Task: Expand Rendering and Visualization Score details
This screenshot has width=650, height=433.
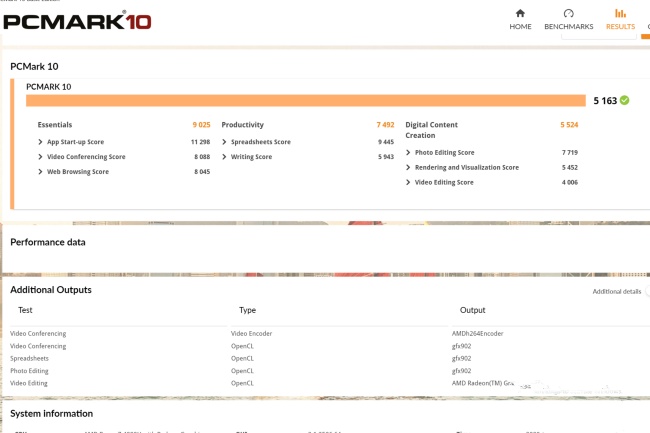Action: [408, 167]
